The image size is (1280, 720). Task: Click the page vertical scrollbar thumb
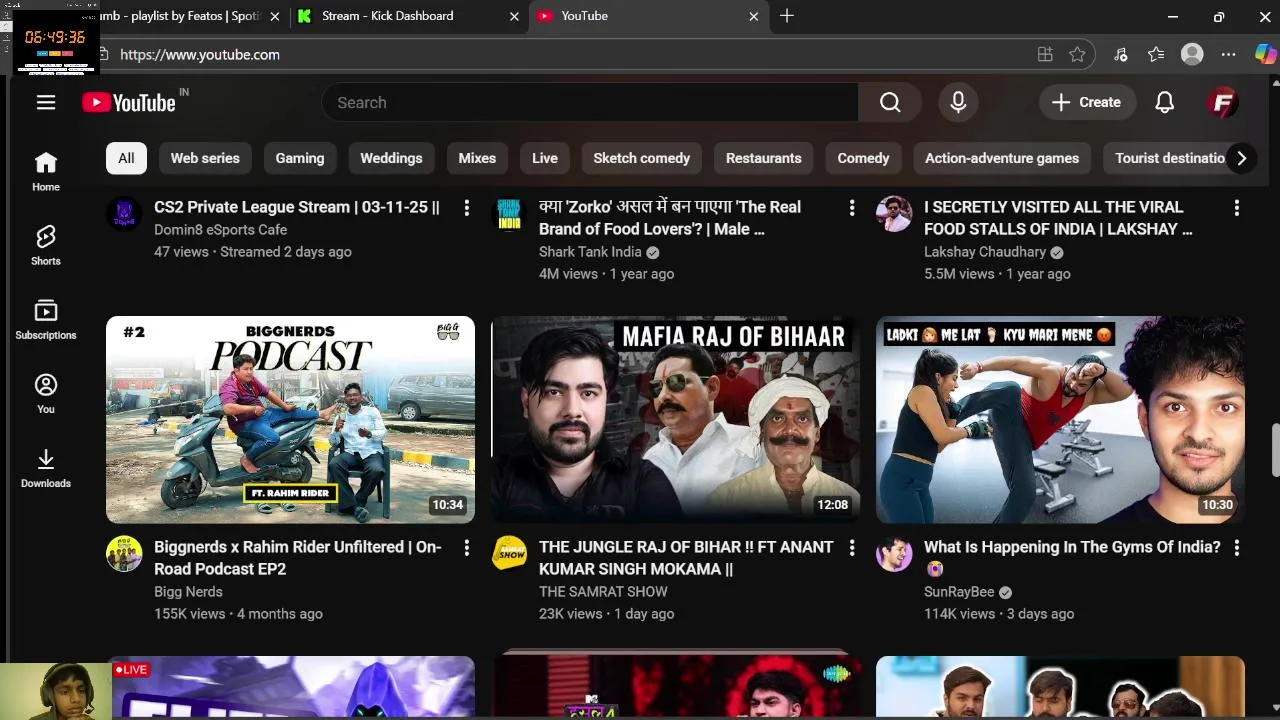pyautogui.click(x=1274, y=451)
